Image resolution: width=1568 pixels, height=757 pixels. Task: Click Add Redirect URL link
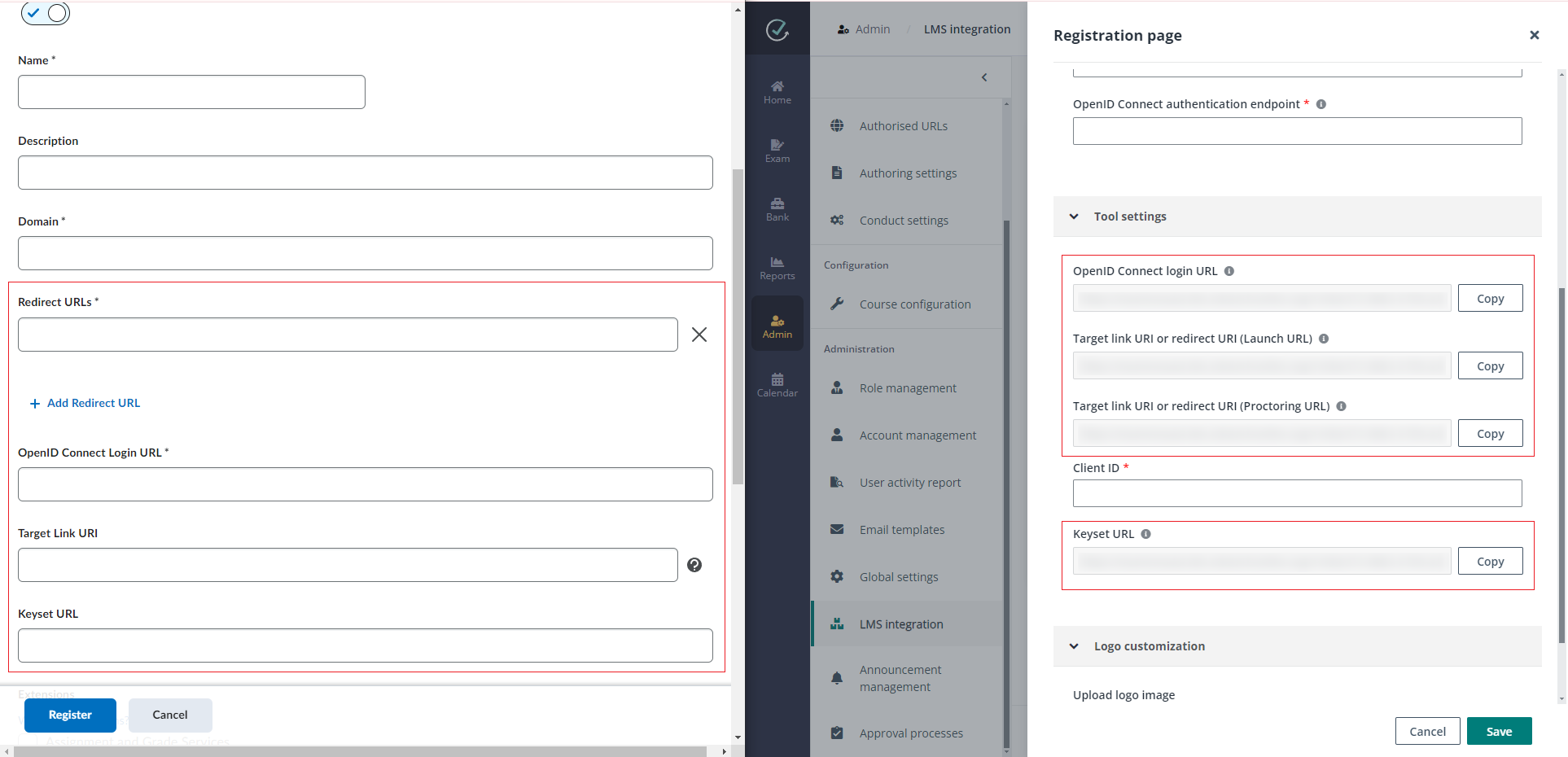[x=94, y=403]
